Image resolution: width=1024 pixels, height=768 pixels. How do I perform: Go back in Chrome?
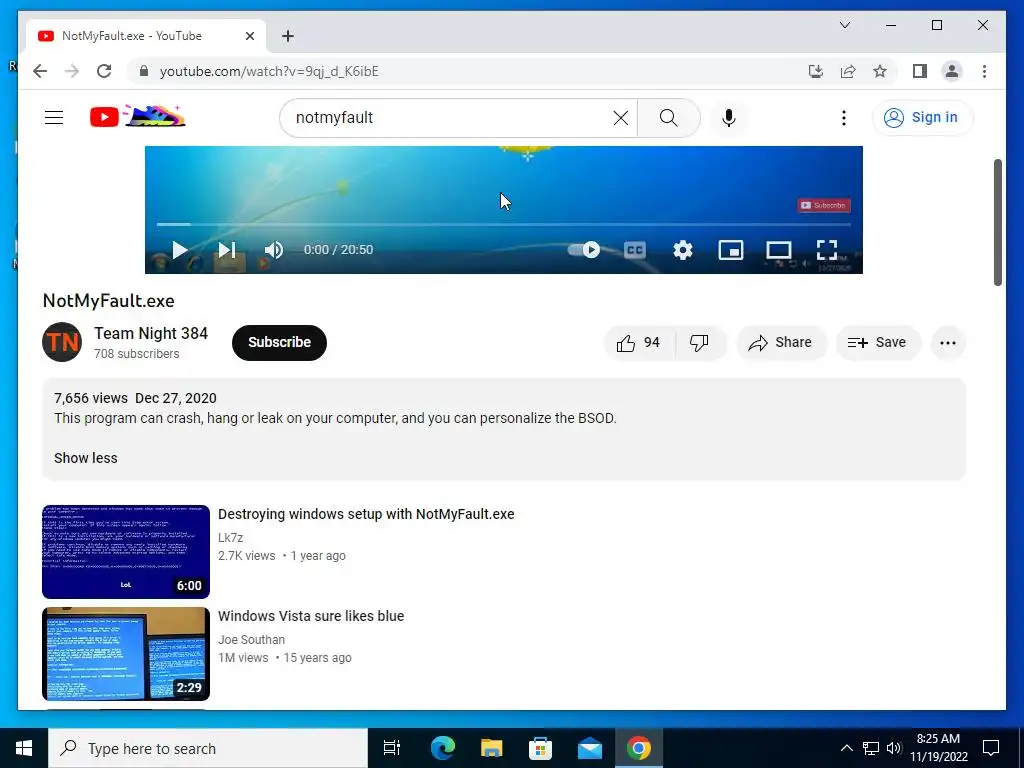[x=40, y=71]
